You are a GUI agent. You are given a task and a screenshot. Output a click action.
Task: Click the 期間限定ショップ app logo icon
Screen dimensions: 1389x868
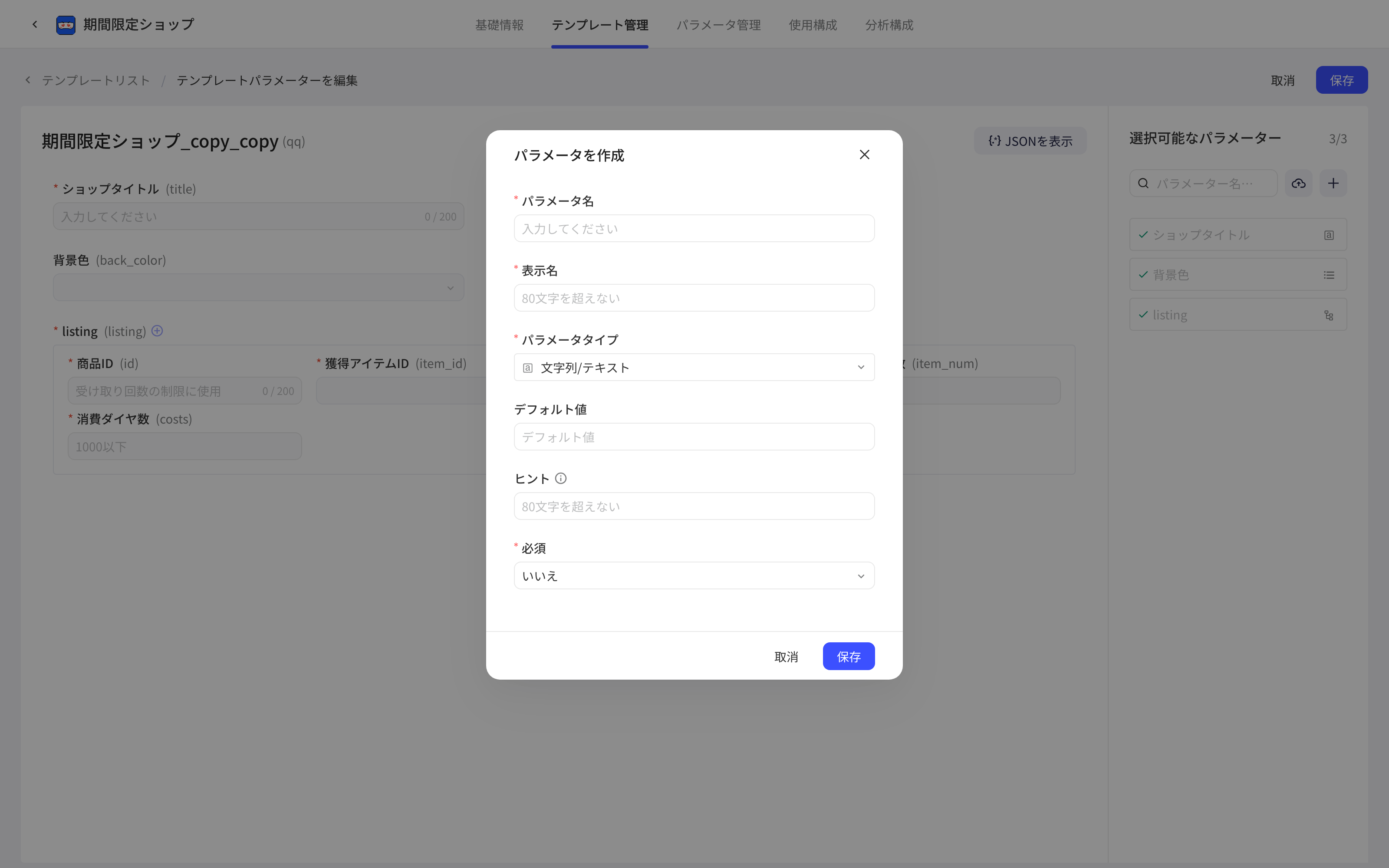click(66, 25)
